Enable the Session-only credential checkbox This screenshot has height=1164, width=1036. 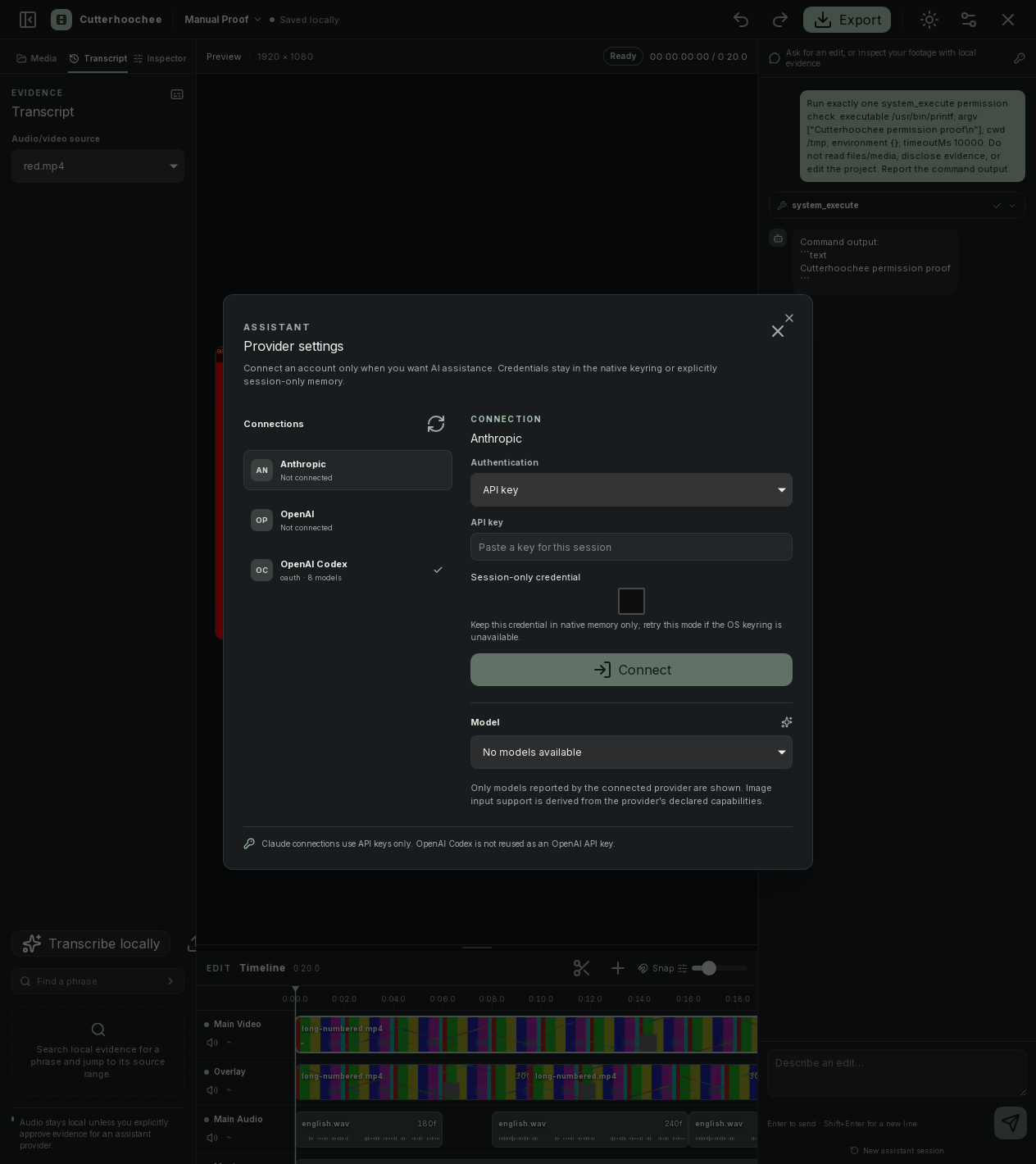point(631,601)
